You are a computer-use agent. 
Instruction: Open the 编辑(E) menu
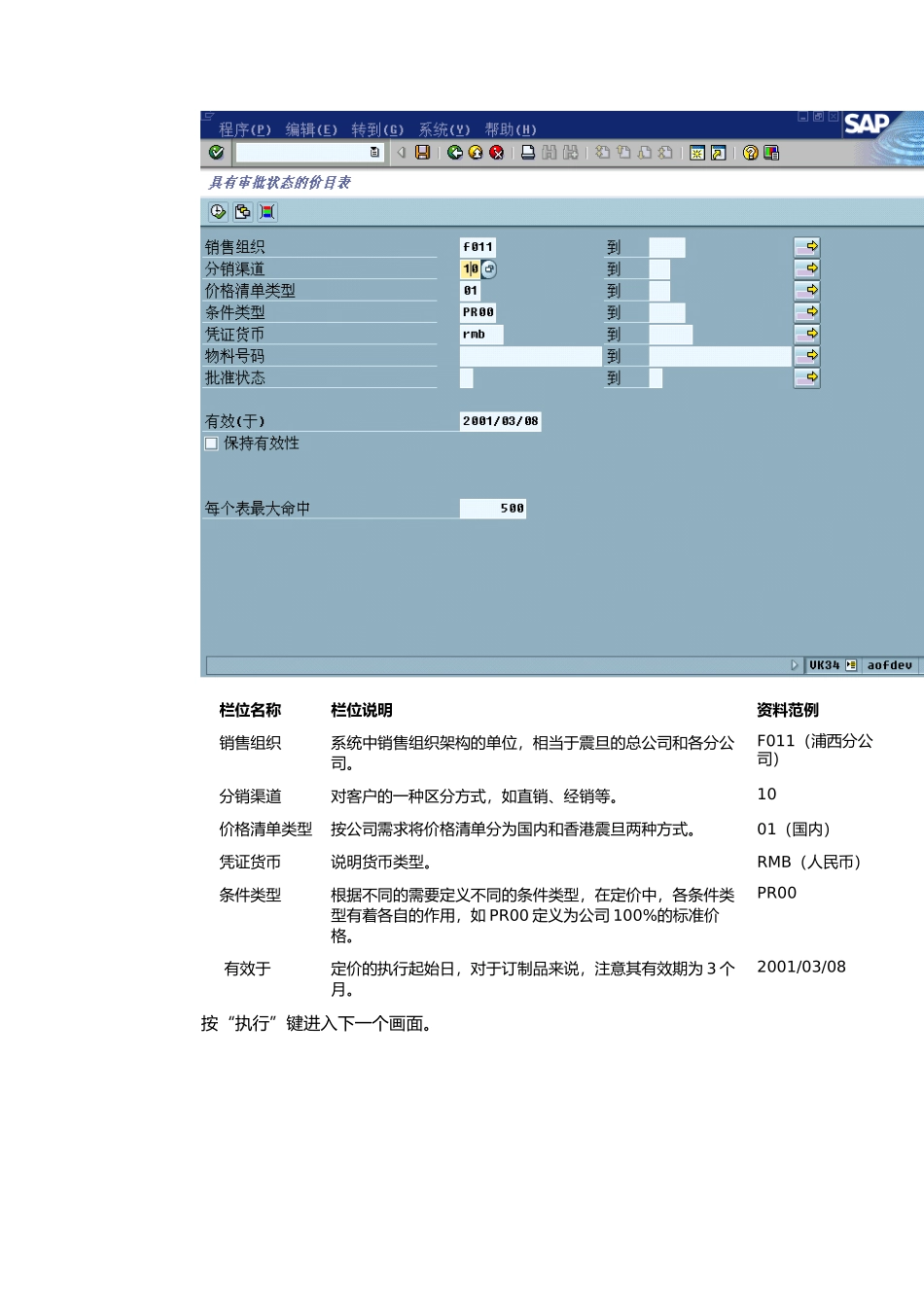coord(311,129)
